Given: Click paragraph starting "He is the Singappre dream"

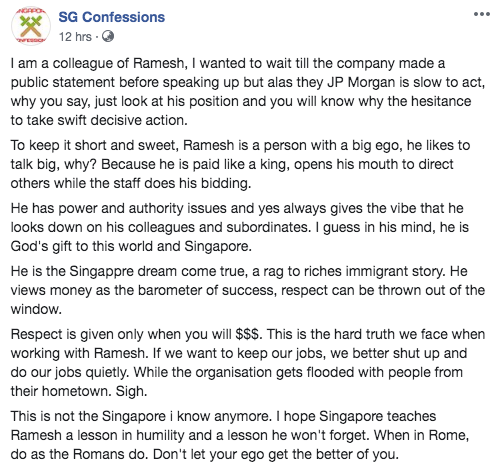Looking at the screenshot, I should [248, 290].
